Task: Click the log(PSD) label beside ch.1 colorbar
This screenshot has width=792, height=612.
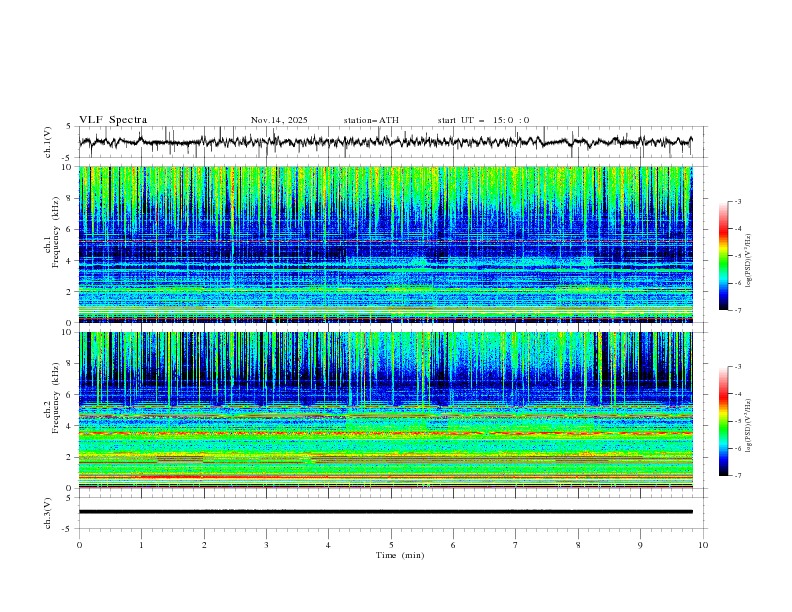Action: 749,261
